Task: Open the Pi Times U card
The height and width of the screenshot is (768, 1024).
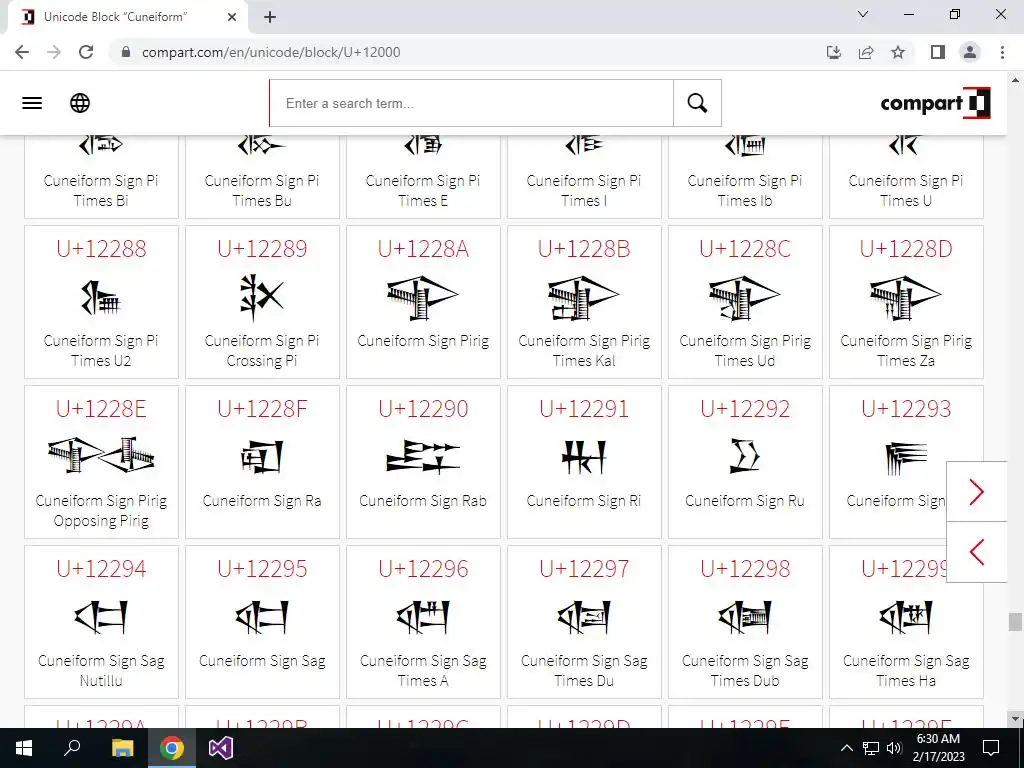Action: pos(906,177)
